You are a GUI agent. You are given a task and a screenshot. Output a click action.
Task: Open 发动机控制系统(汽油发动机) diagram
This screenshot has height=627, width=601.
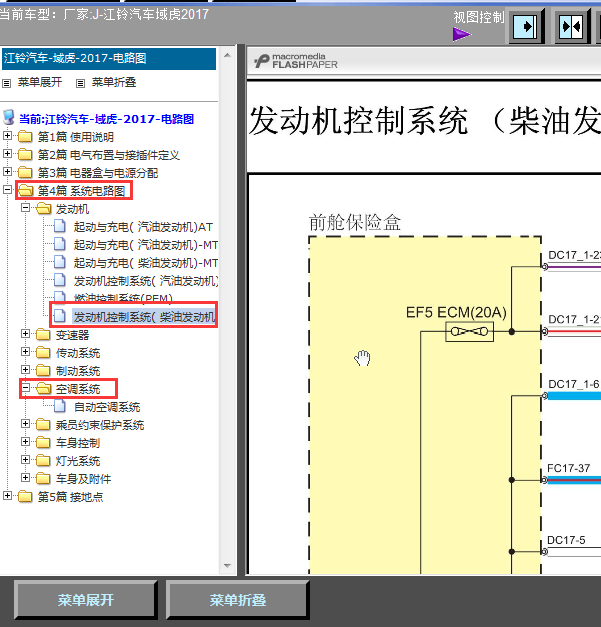click(146, 281)
